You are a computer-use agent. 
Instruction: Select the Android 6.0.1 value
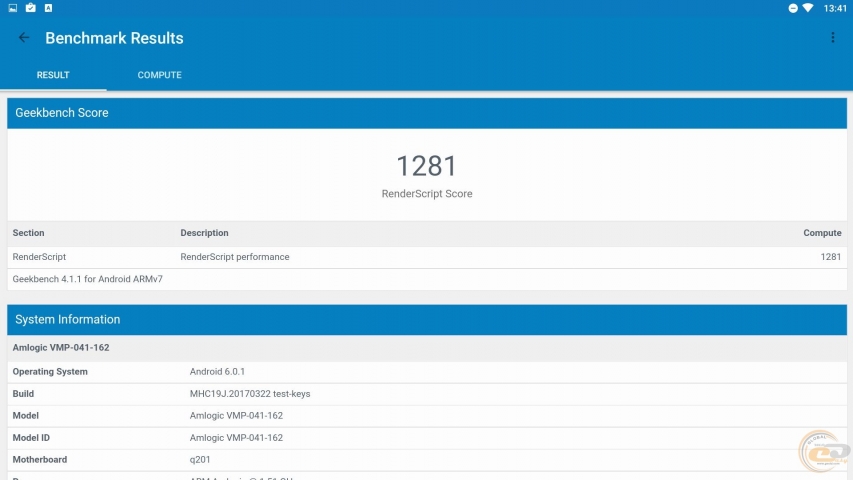point(217,372)
